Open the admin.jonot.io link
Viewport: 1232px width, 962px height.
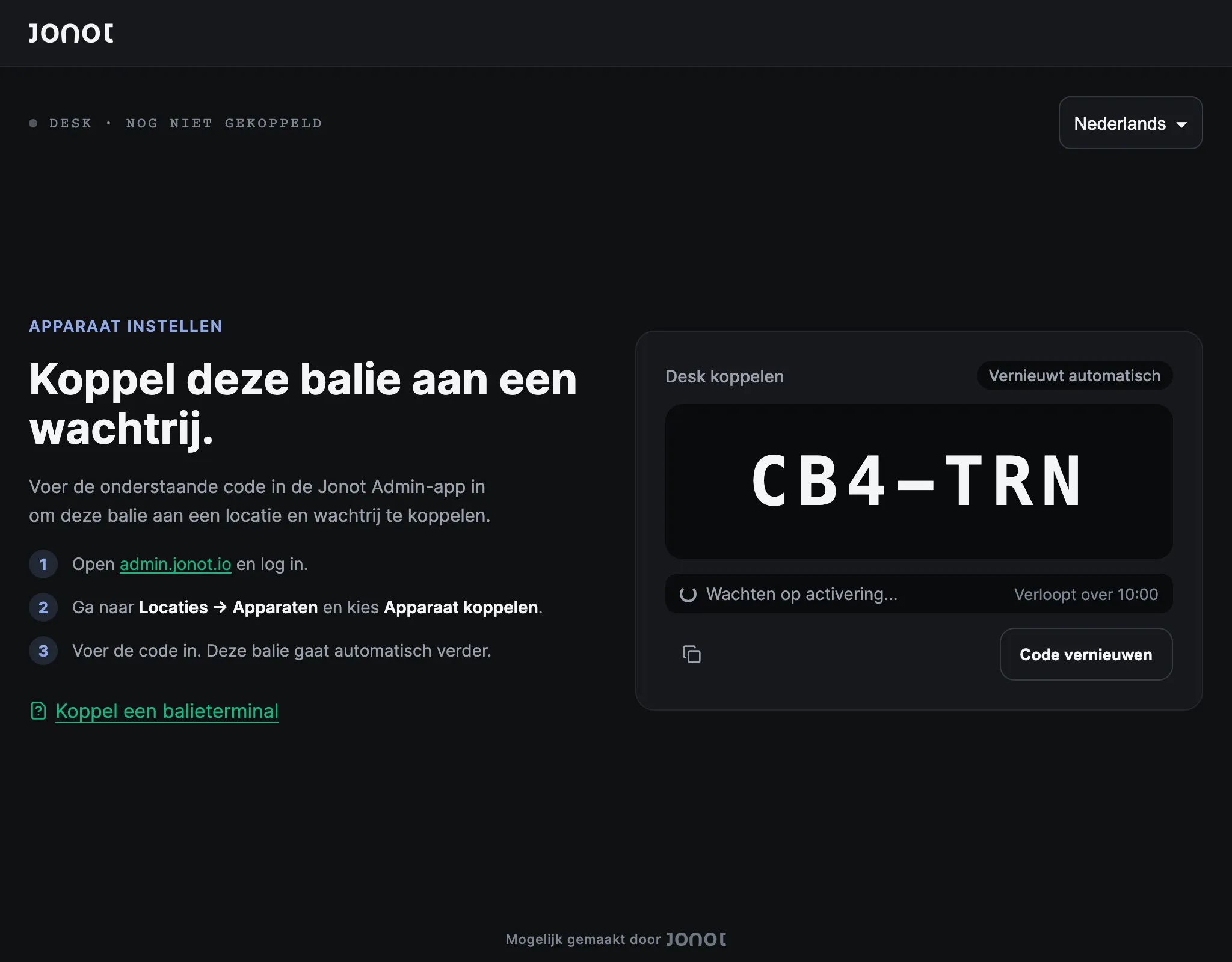coord(176,564)
